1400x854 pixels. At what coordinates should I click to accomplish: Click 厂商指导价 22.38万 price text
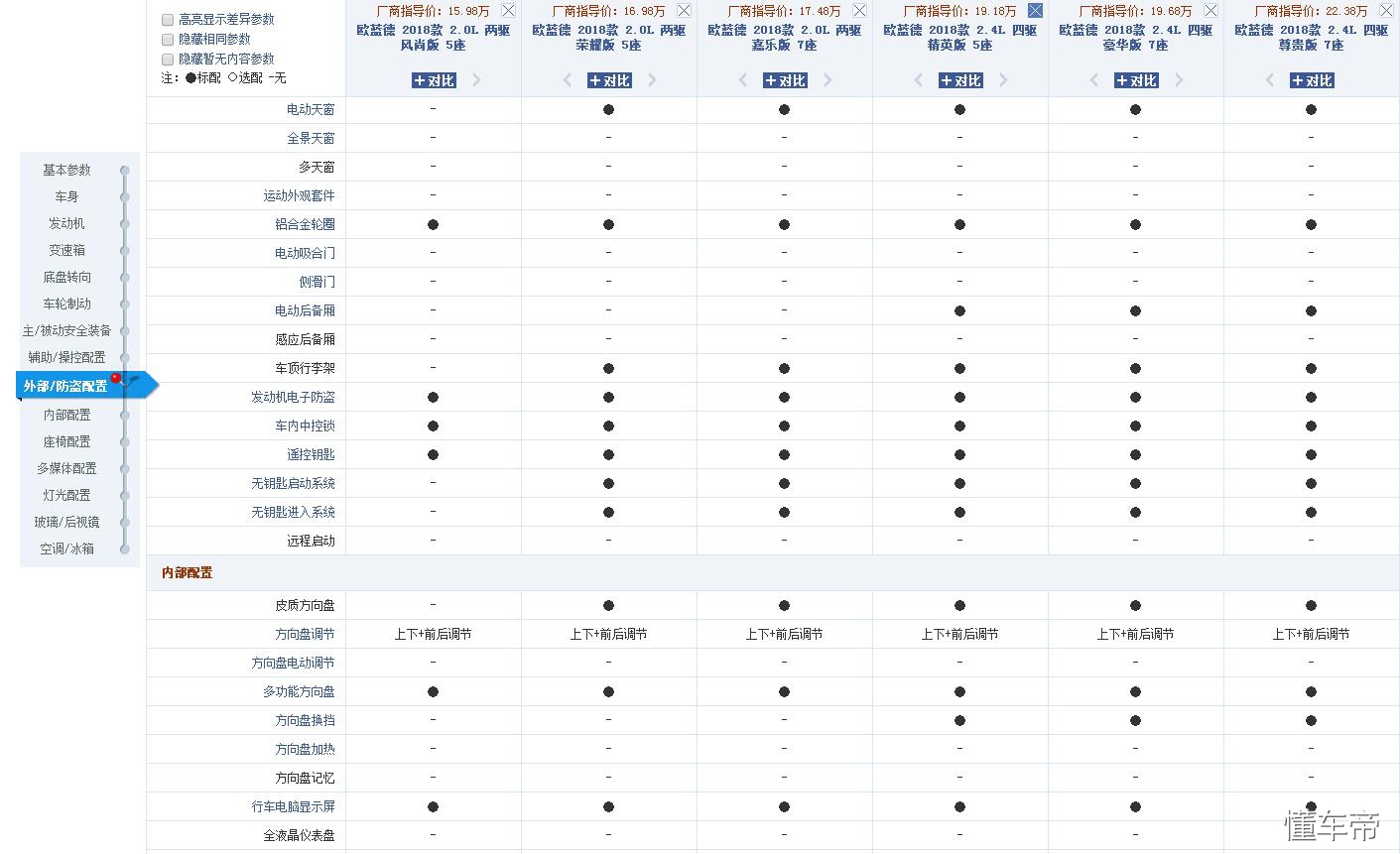coord(1311,11)
